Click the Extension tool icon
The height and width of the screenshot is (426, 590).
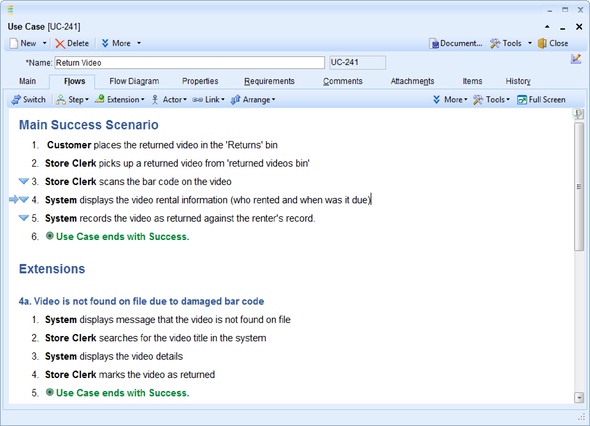coord(100,99)
